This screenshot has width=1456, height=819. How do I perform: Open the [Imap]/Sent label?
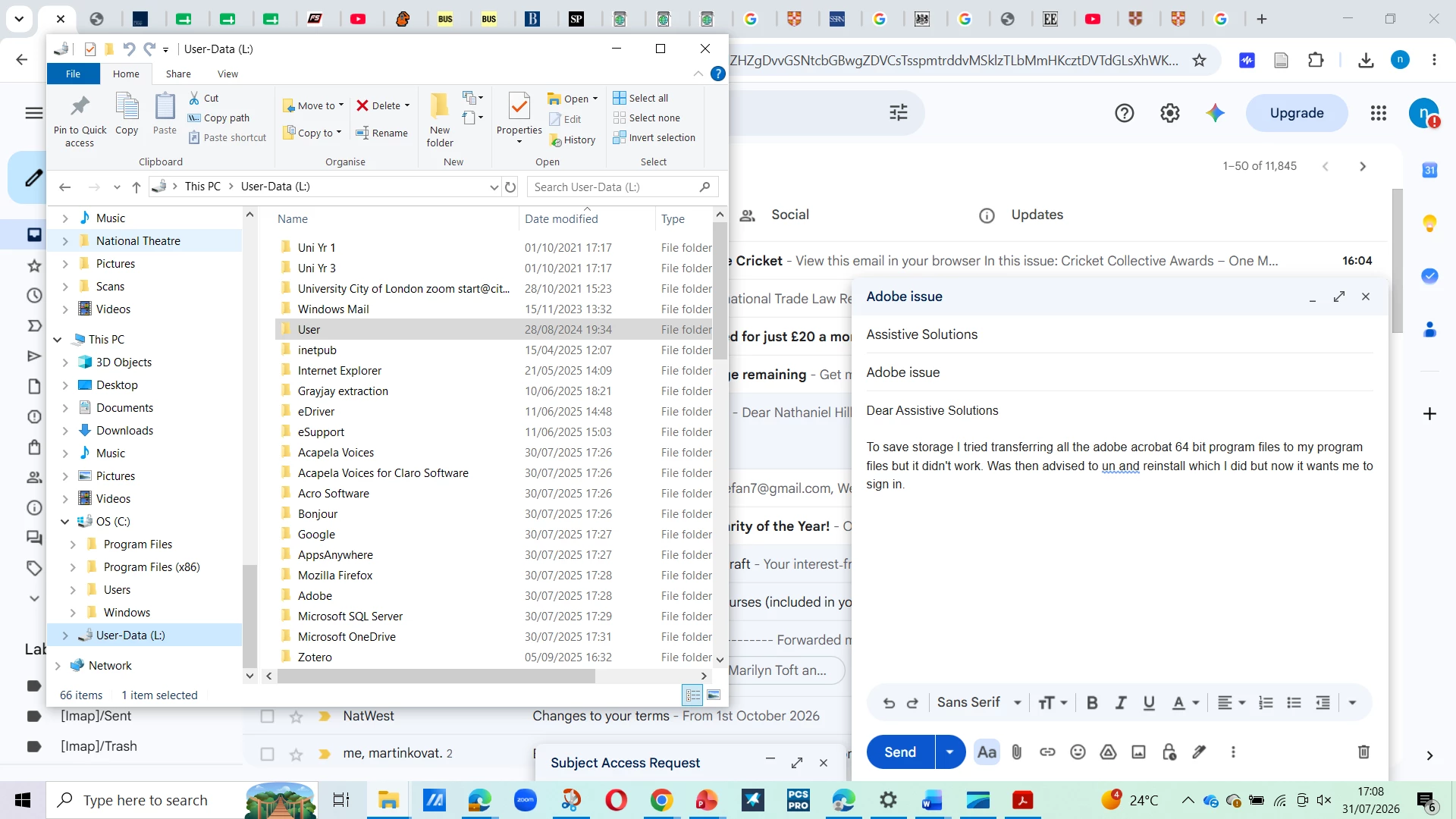(x=96, y=716)
